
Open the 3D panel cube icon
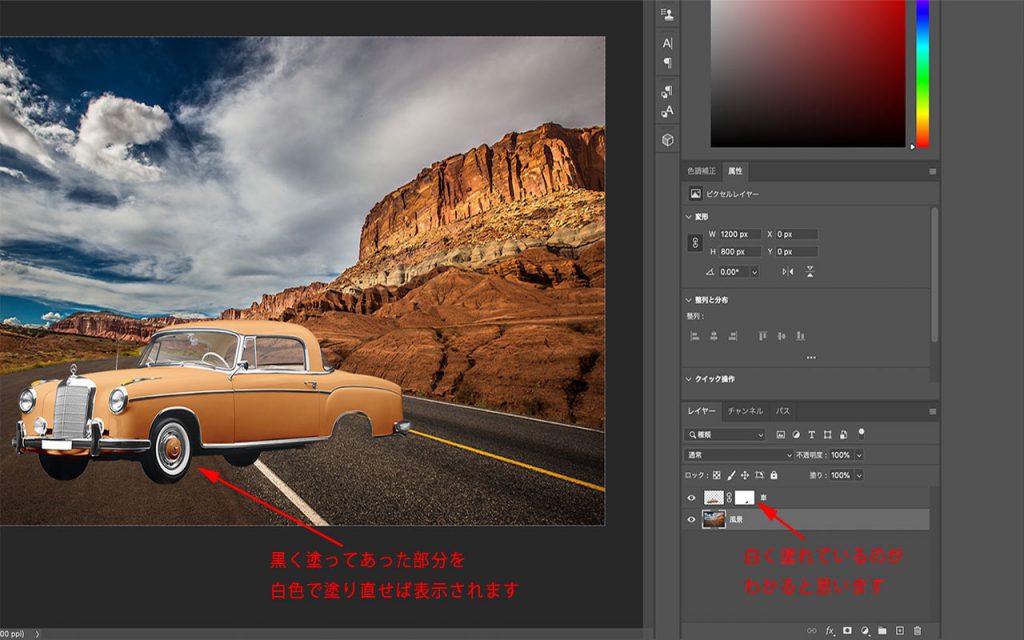[x=667, y=140]
